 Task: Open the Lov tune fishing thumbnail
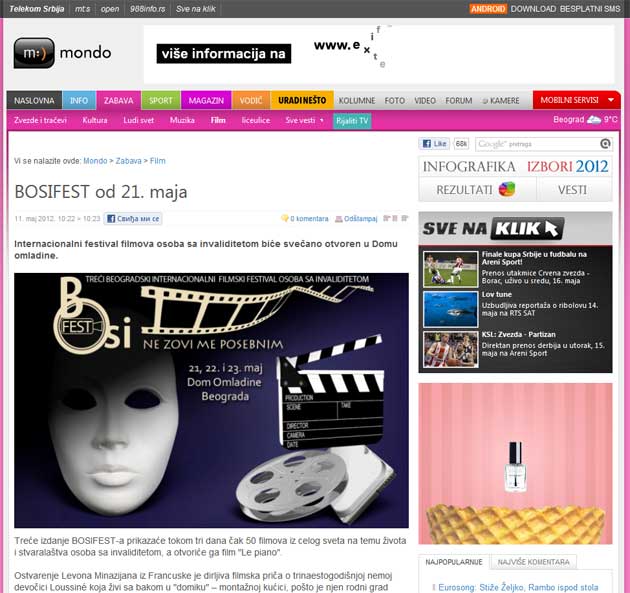click(x=450, y=309)
